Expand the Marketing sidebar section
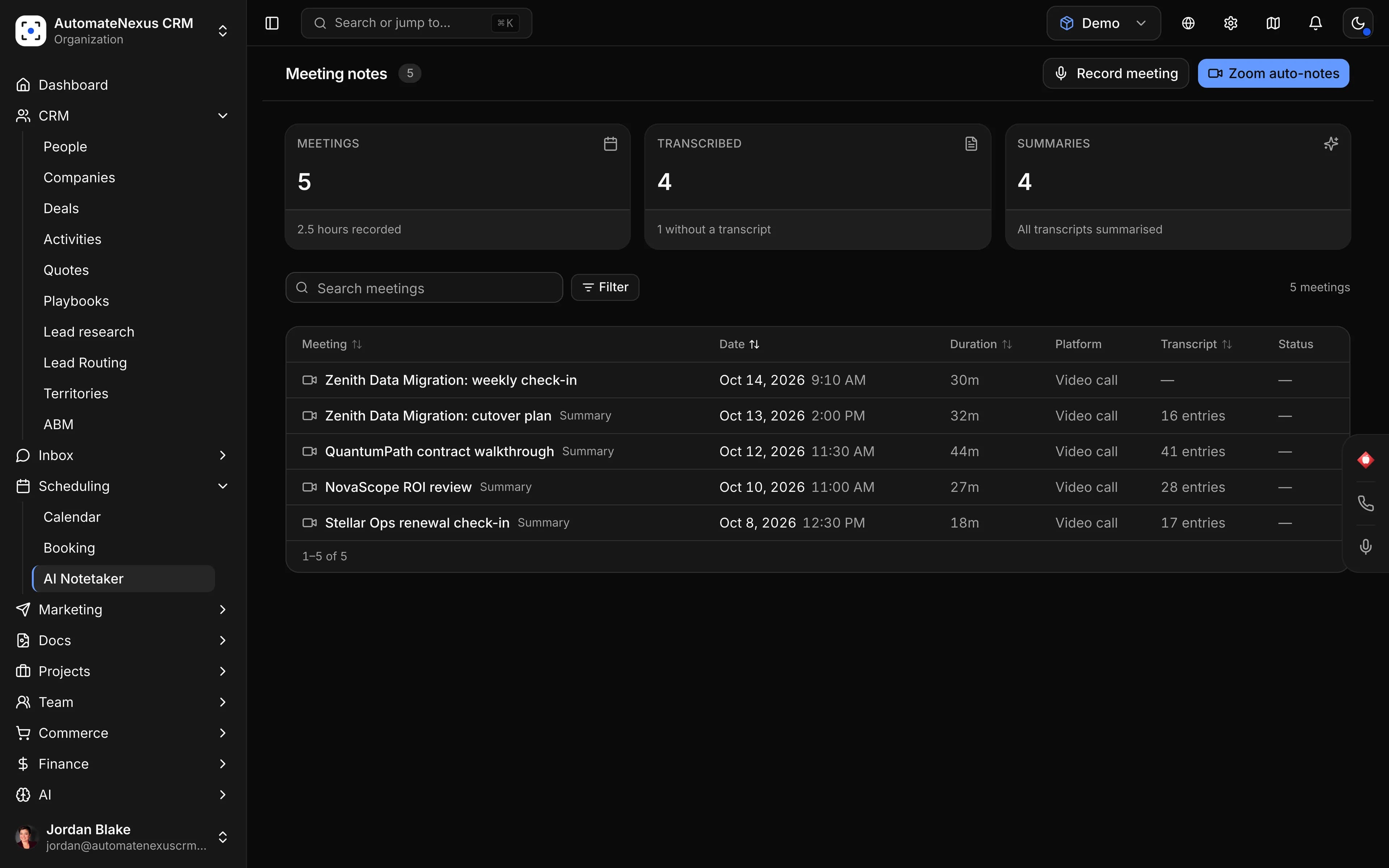Screen dimensions: 1389x868 pos(223,609)
